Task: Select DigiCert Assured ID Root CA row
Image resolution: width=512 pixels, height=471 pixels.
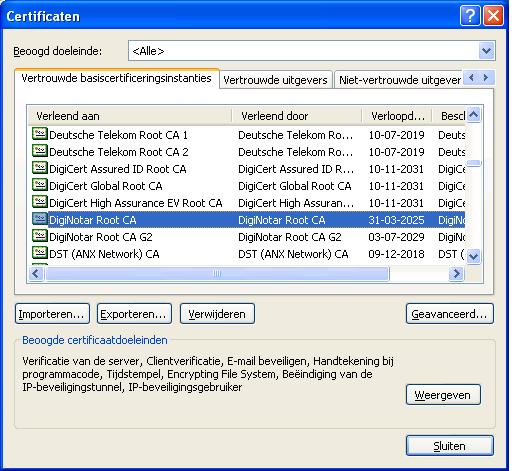Action: 248,169
